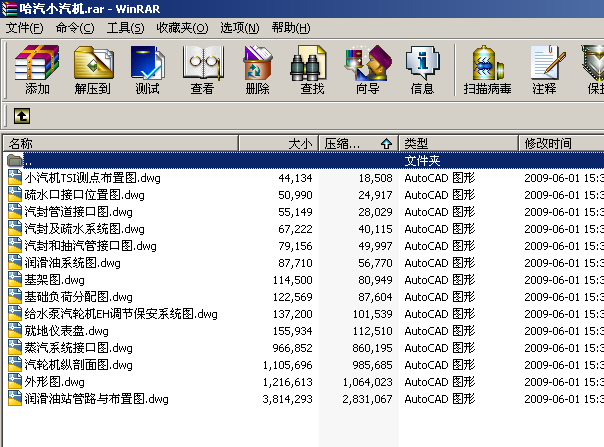The width and height of the screenshot is (604, 447).
Task: Click icon of 汽封和抽汽管接口图.dwg
Action: pyautogui.click(x=15, y=245)
